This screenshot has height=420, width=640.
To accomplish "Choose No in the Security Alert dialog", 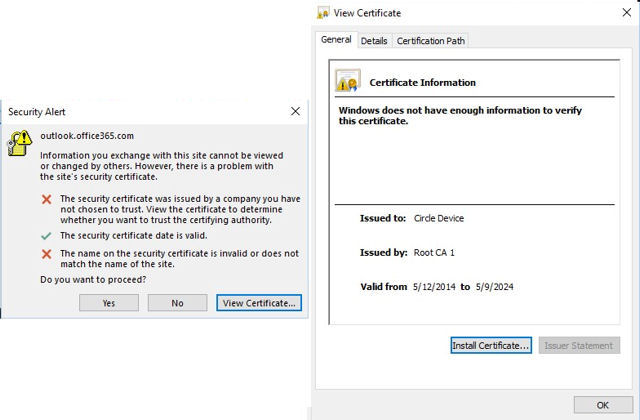I will pyautogui.click(x=177, y=303).
